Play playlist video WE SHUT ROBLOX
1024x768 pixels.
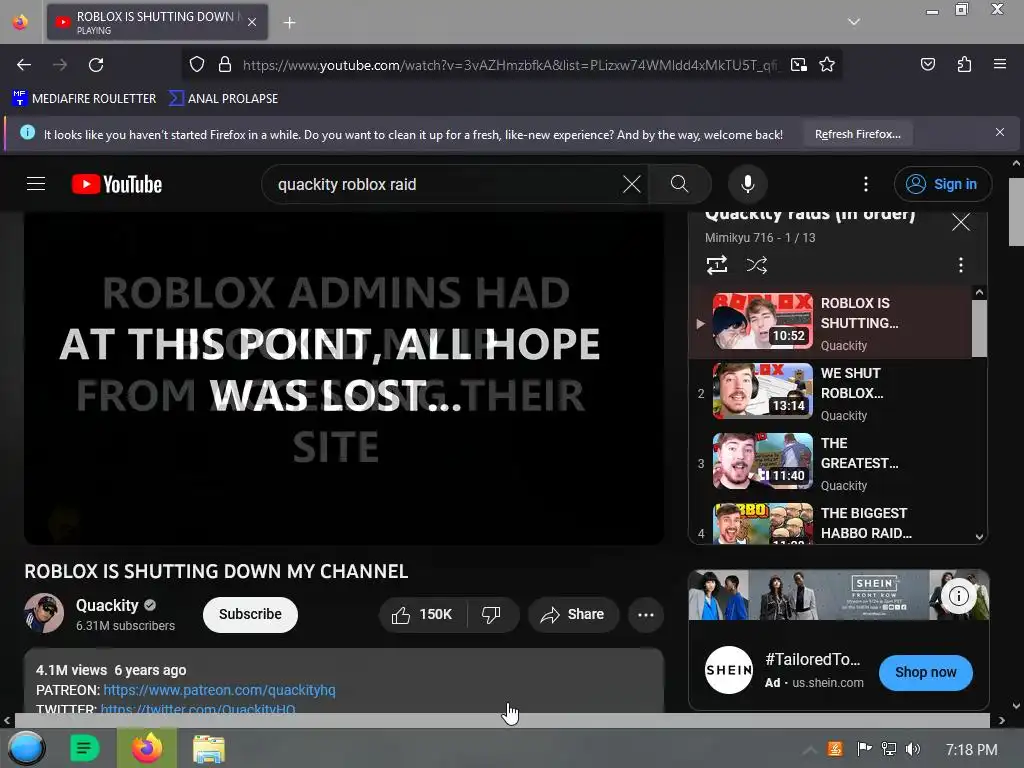coord(829,393)
